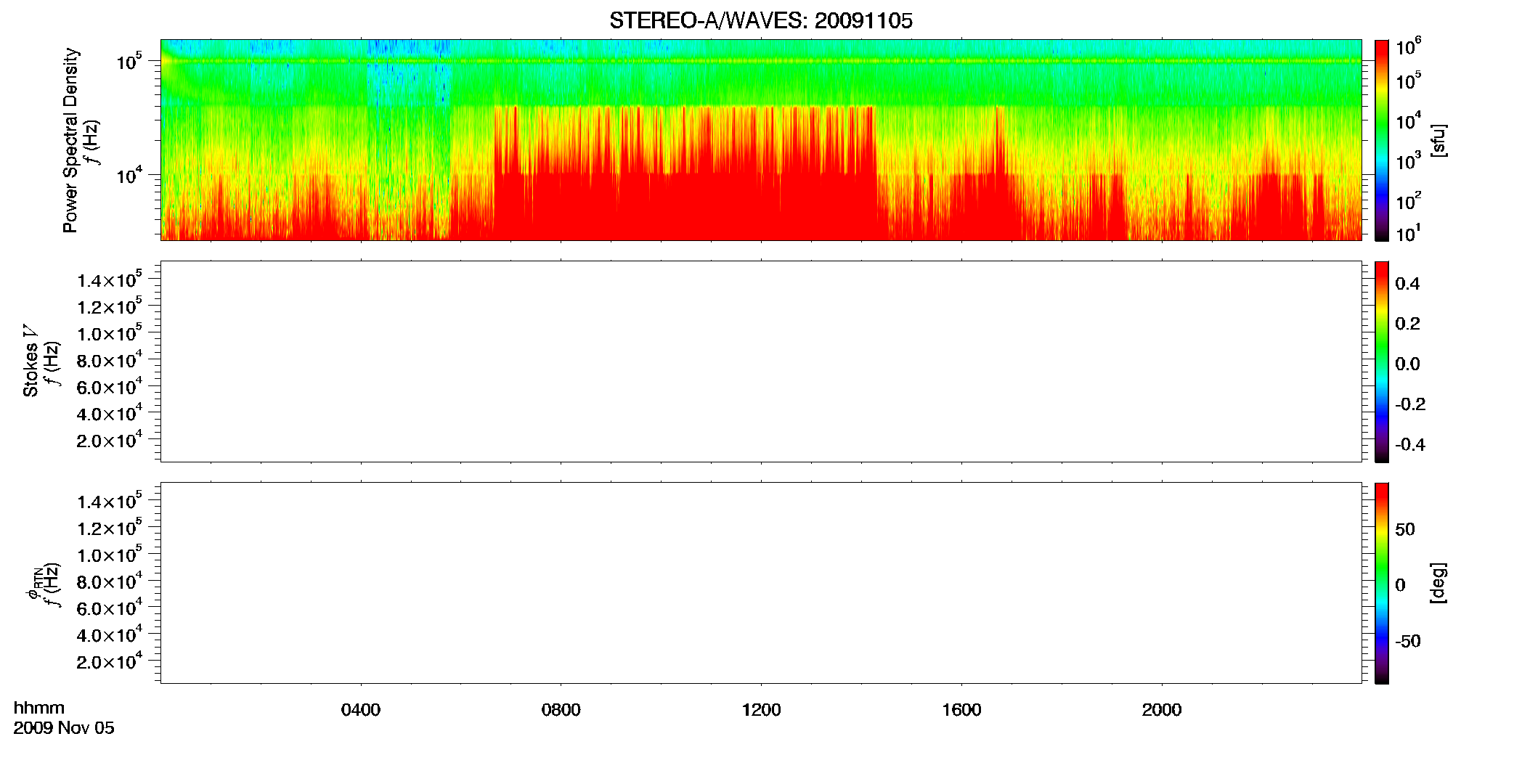The height and width of the screenshot is (784, 1522).
Task: Click inside the power spectral density spectrogram
Action: pos(761,139)
